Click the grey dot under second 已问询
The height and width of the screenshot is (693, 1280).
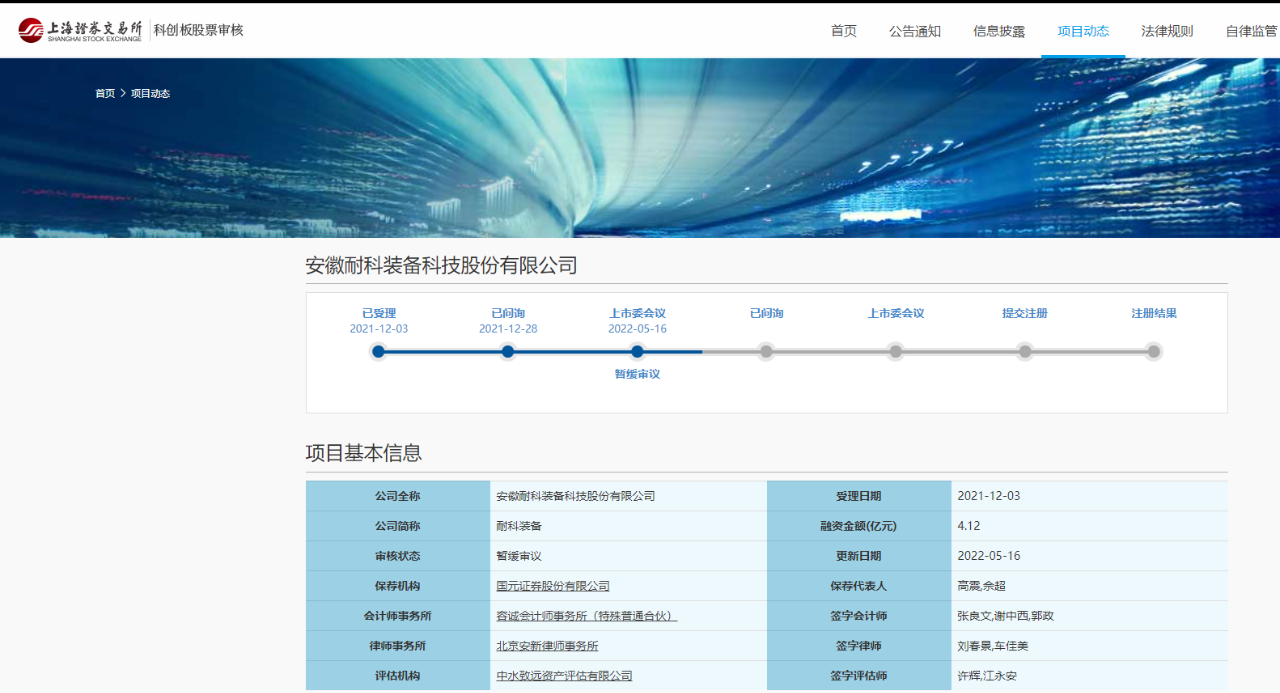tap(766, 351)
